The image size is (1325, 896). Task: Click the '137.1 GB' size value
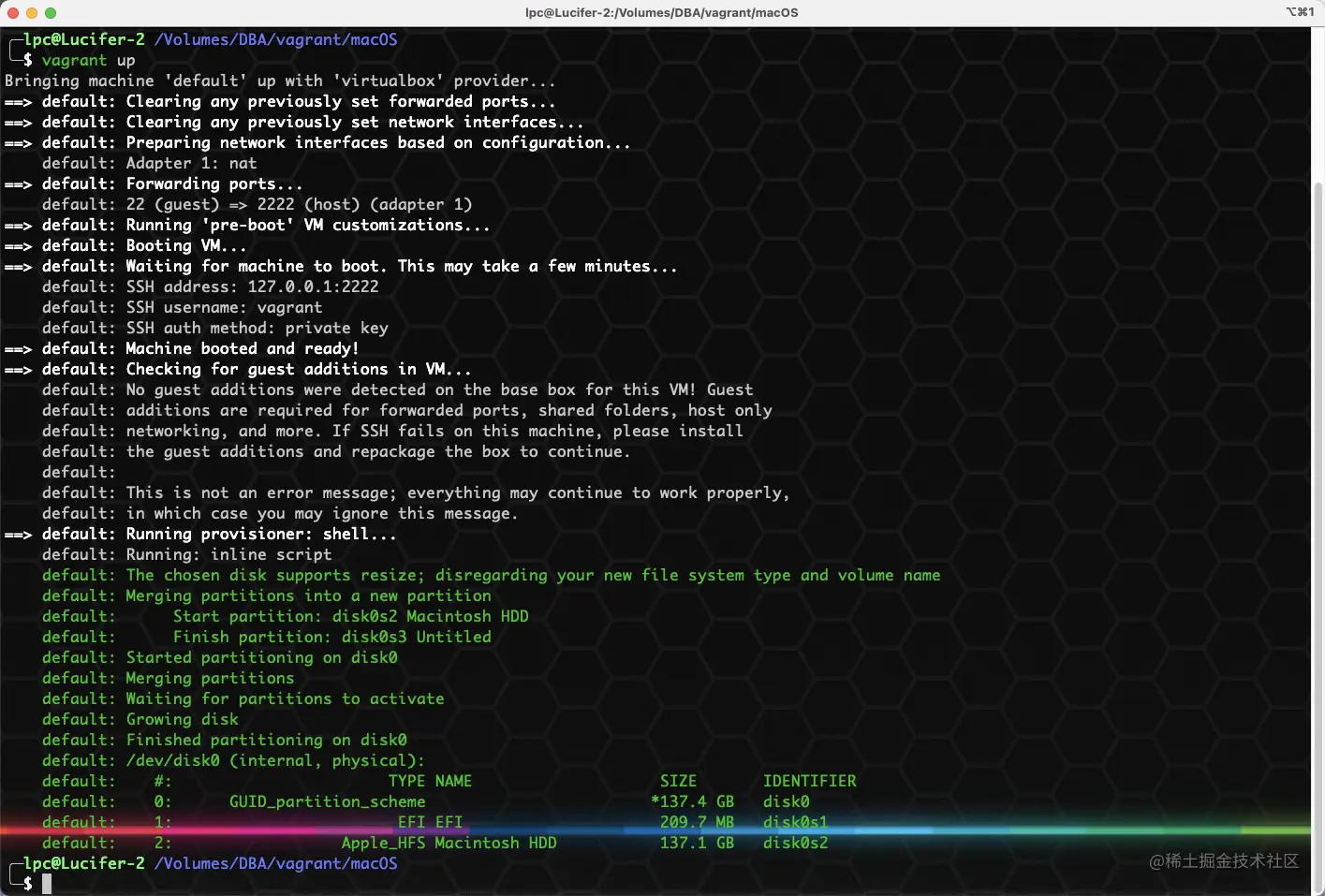(x=697, y=844)
